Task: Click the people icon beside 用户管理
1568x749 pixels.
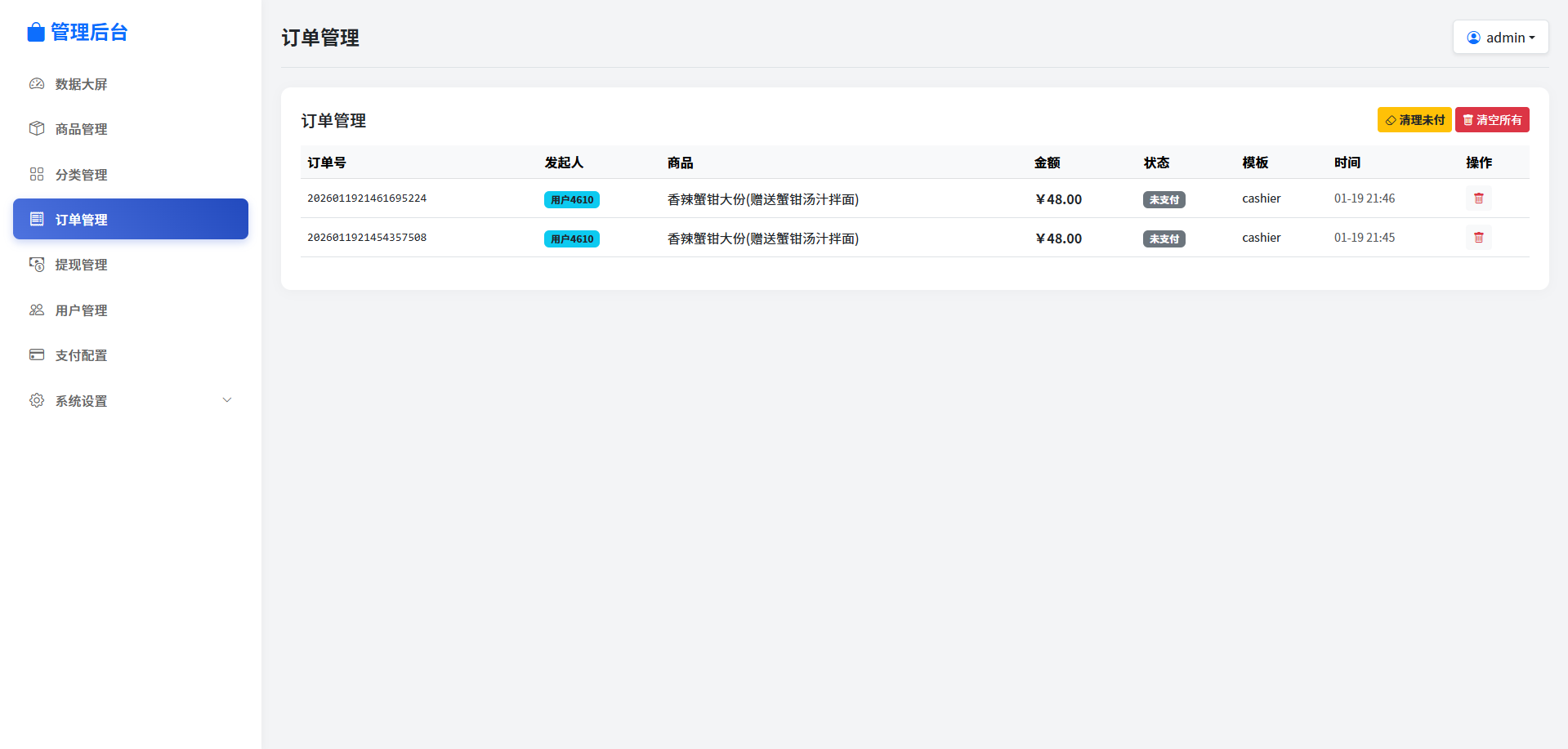Action: 37,310
